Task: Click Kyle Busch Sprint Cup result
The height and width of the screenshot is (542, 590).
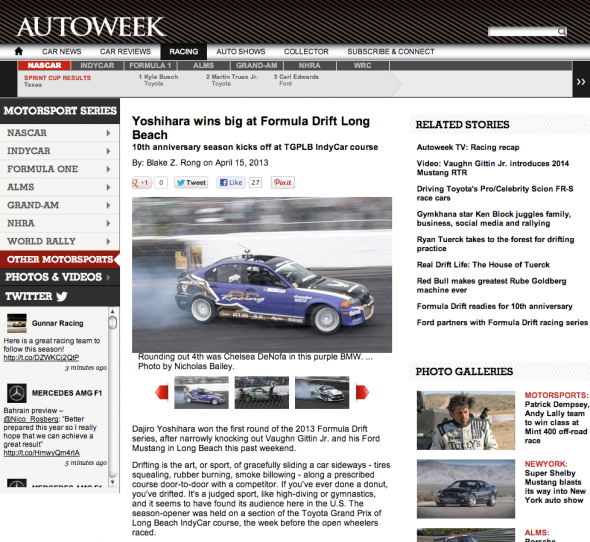Action: tap(158, 80)
